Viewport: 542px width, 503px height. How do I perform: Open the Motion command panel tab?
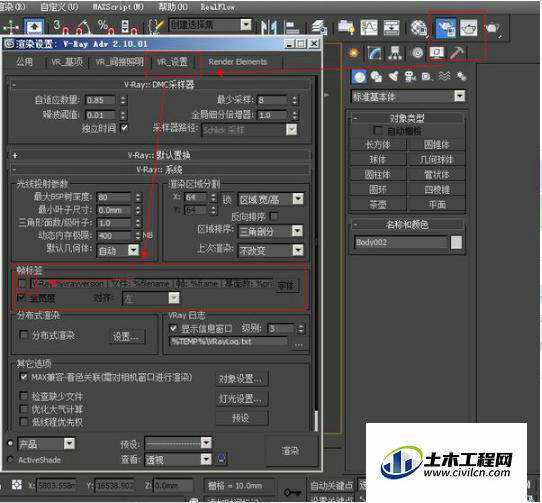click(x=417, y=53)
